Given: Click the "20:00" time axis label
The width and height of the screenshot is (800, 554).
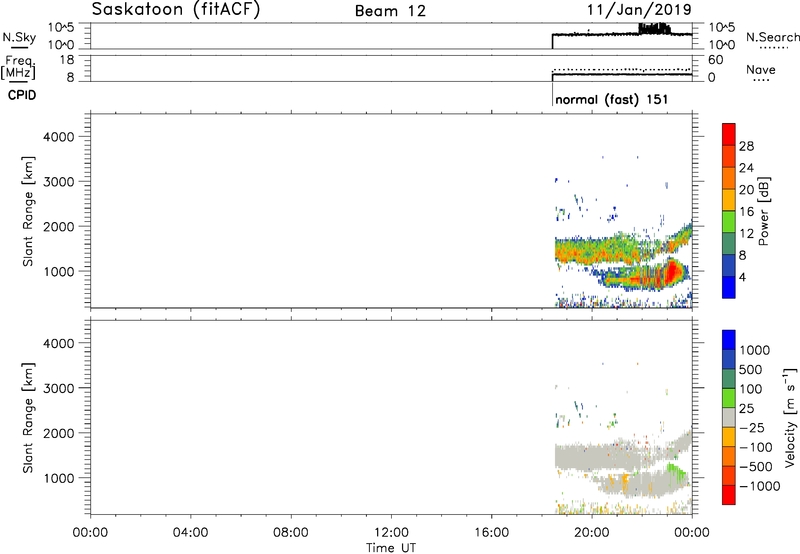Looking at the screenshot, I should click(x=592, y=533).
